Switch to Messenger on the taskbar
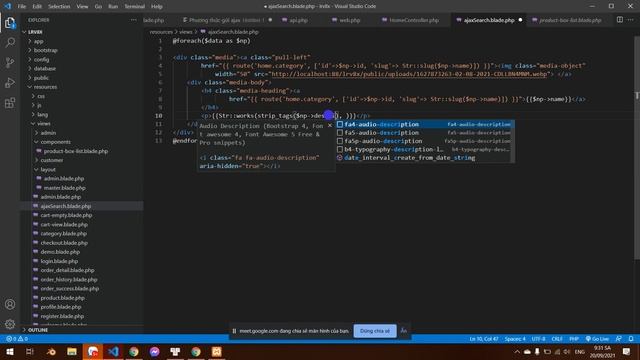 154,351
